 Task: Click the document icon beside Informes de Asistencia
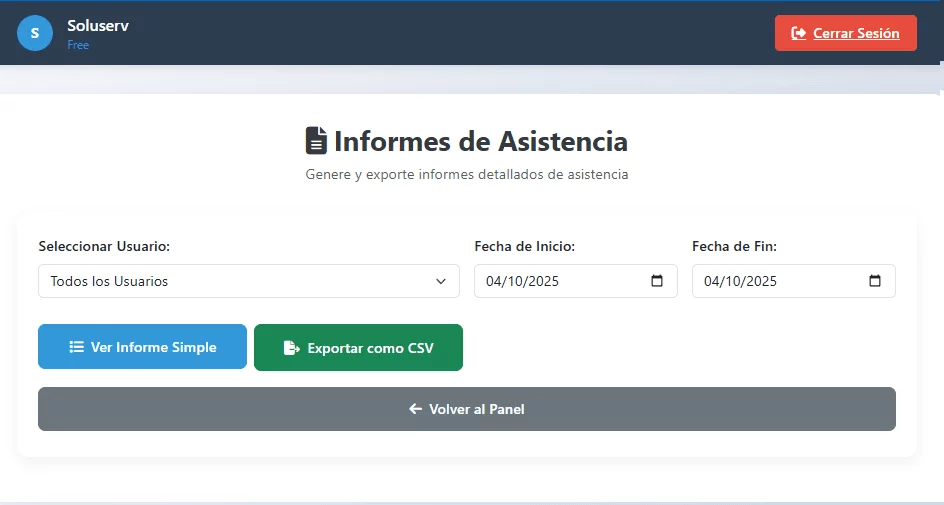[316, 141]
